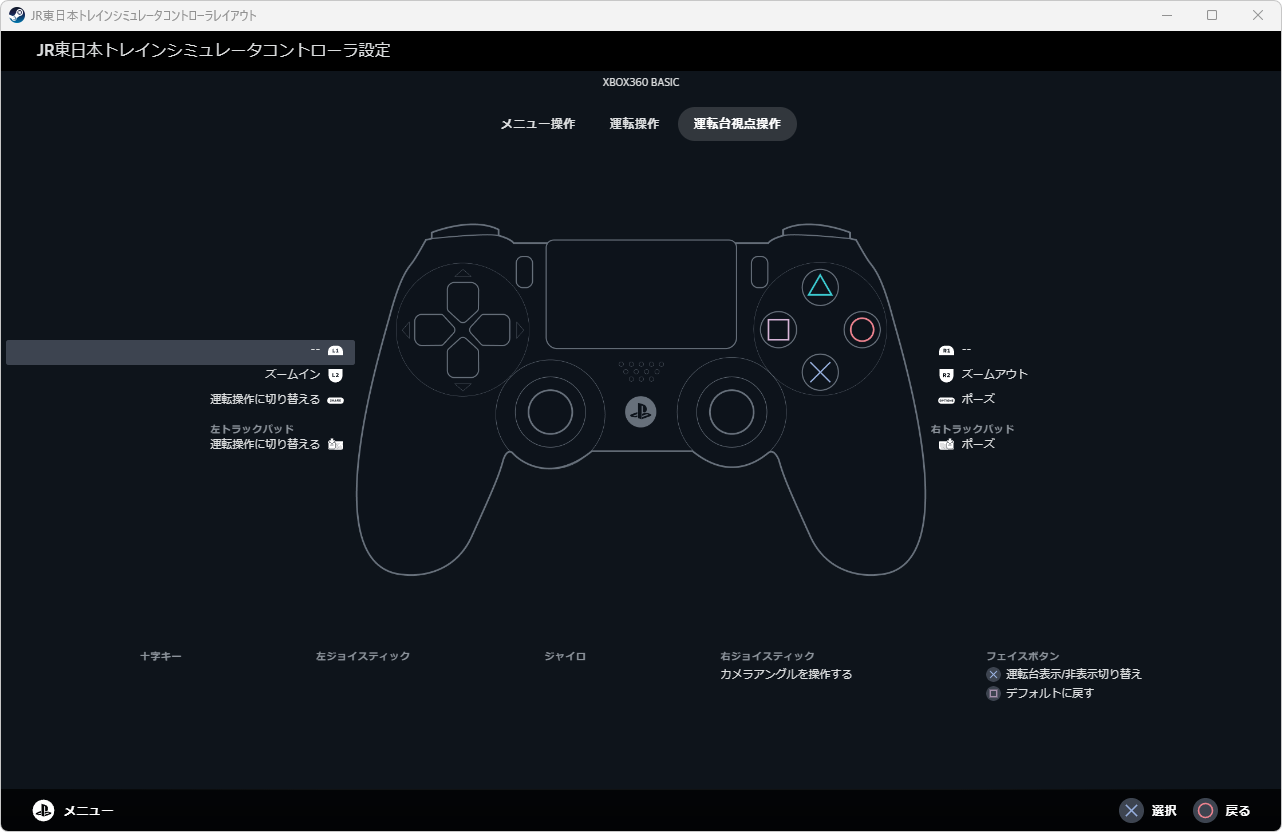
Task: Open カメラアングルを操作する right joystick setting
Action: (786, 674)
